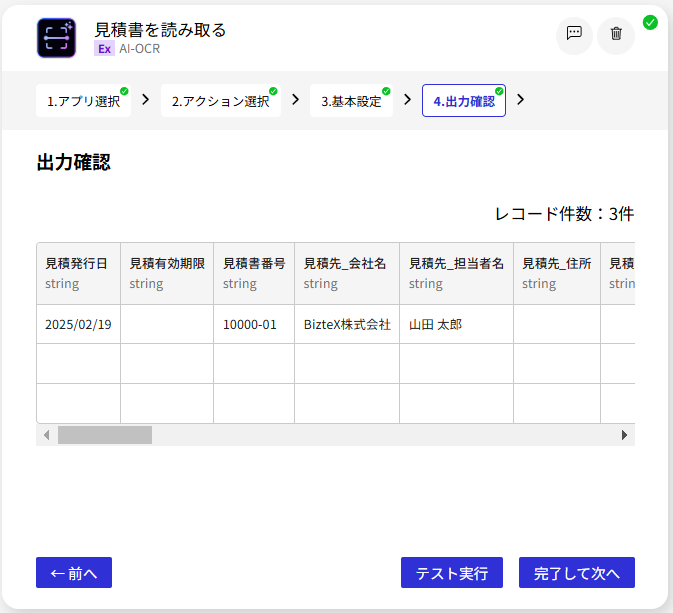This screenshot has width=673, height=613.
Task: Open step 3.基本設定
Action: click(x=351, y=101)
